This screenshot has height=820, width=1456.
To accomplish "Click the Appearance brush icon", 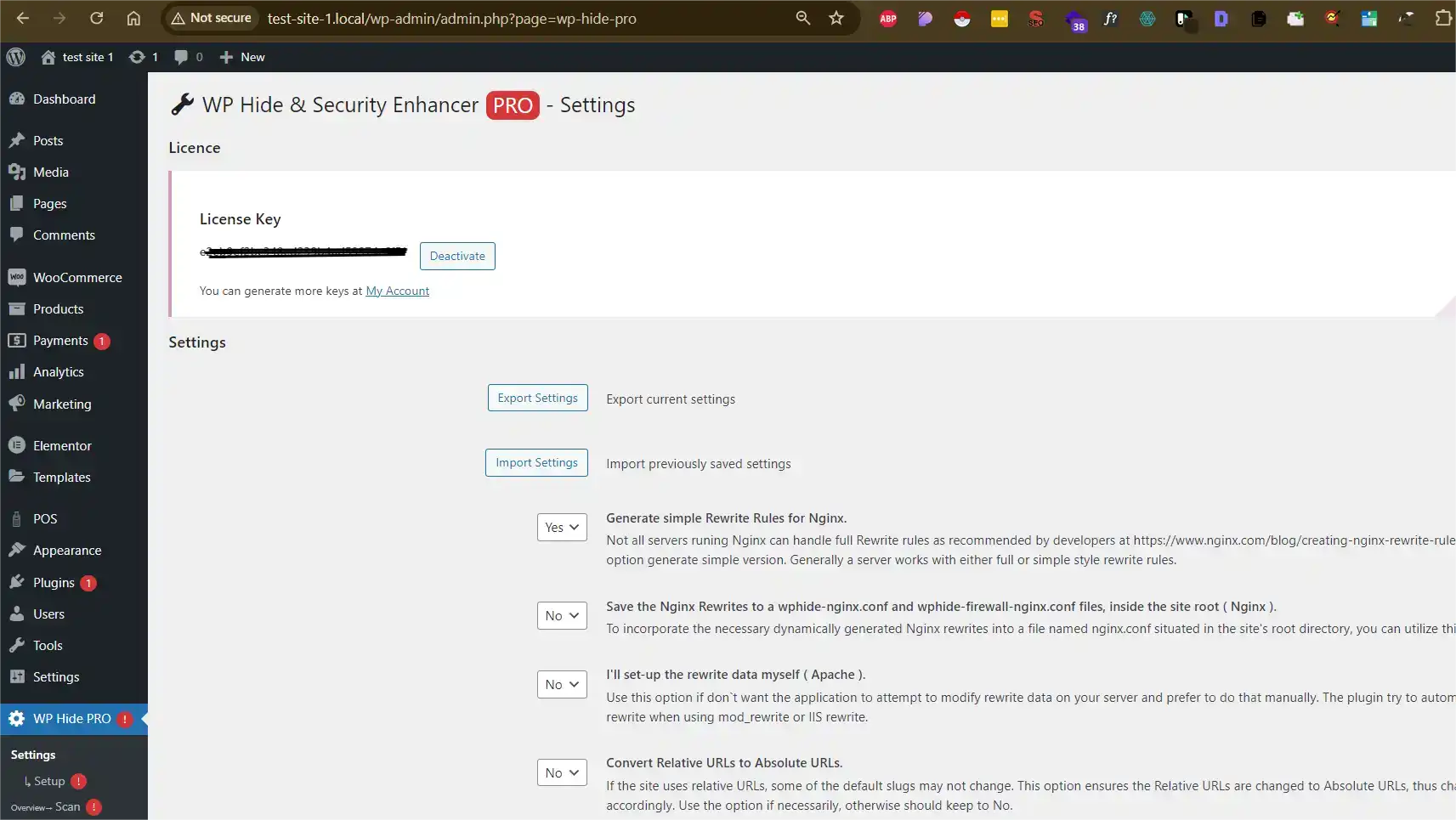I will (16, 550).
